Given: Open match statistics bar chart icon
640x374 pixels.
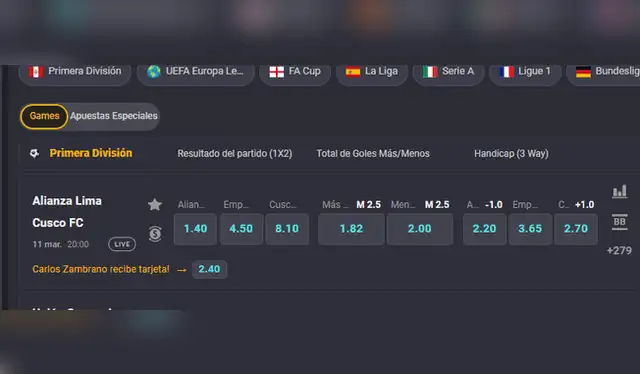Looking at the screenshot, I should click(x=619, y=191).
